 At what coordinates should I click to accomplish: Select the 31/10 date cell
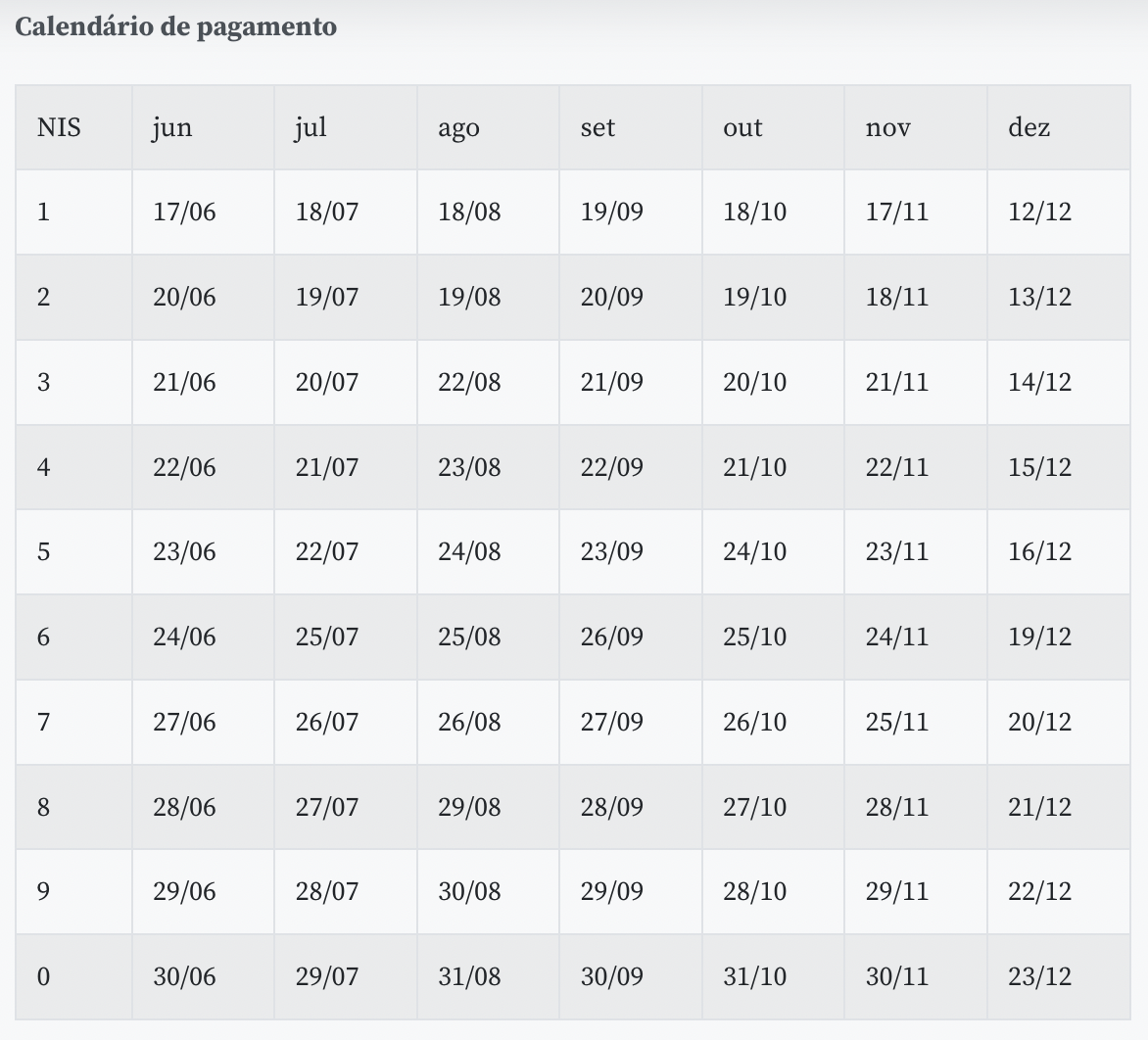point(754,976)
